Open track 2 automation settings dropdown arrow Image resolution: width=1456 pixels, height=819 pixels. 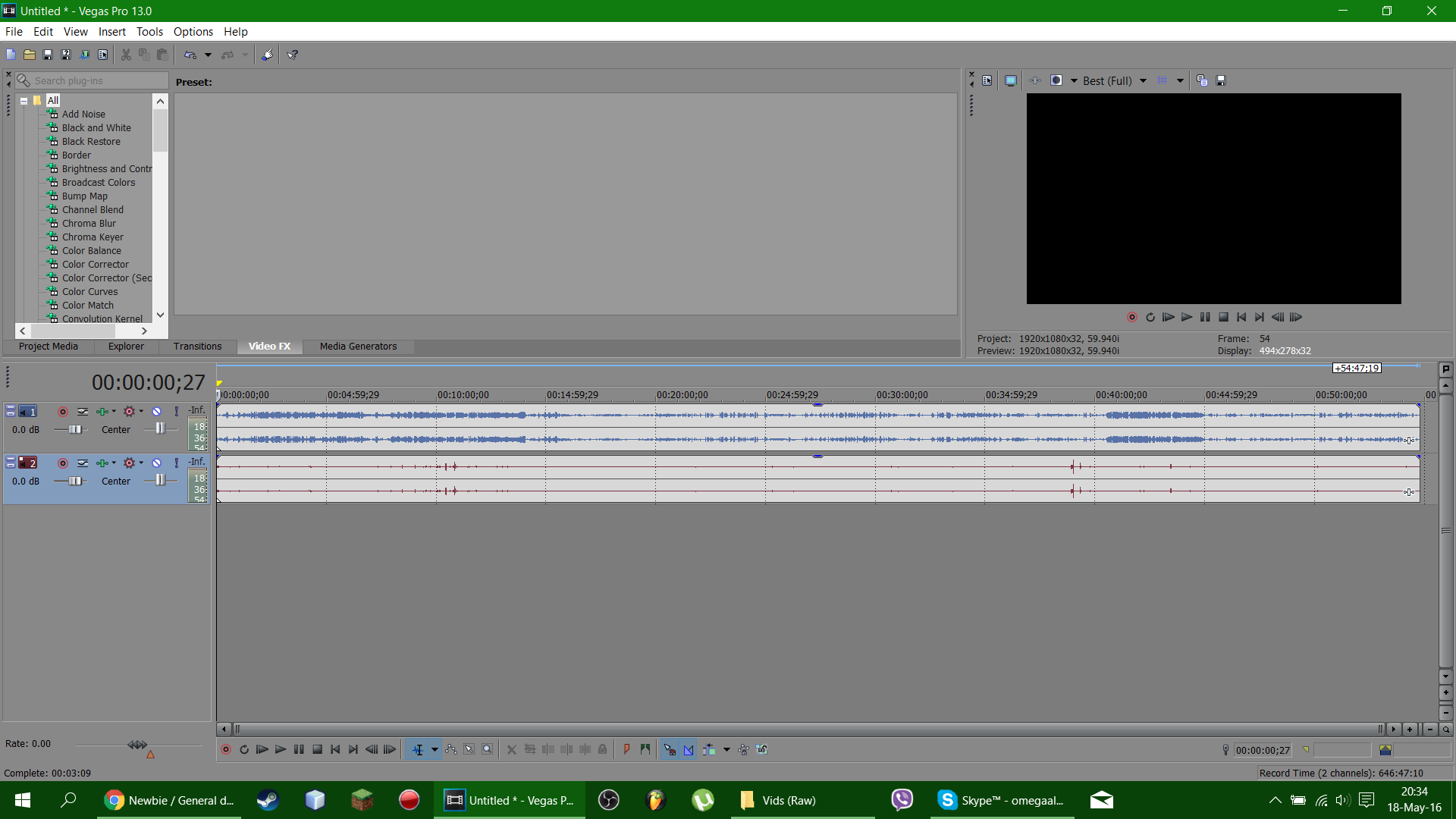(x=141, y=463)
